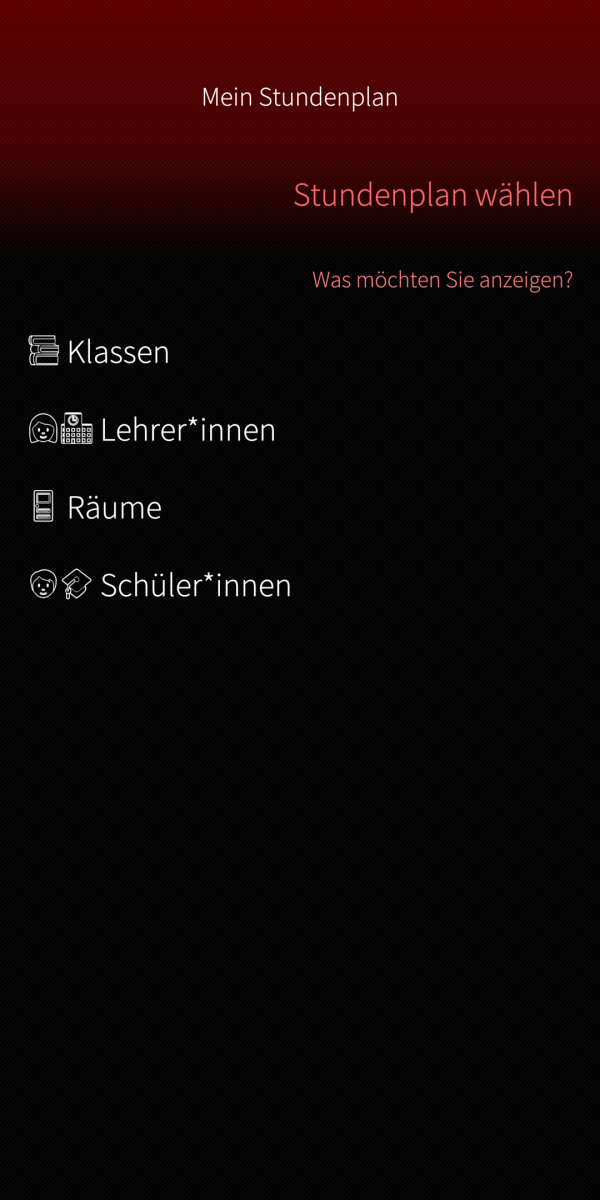Image resolution: width=600 pixels, height=1200 pixels.
Task: Click the word Mein in the top header
Action: [227, 97]
